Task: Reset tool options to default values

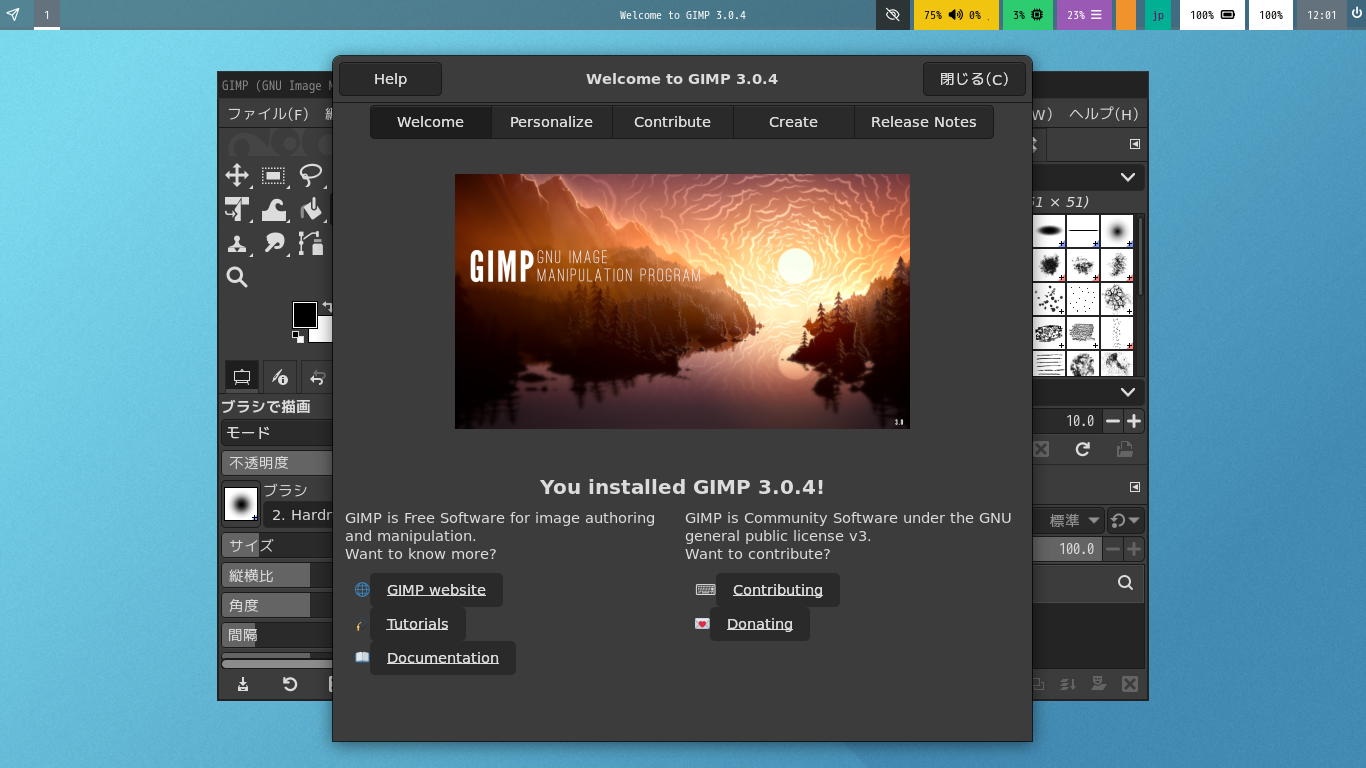Action: pyautogui.click(x=290, y=684)
